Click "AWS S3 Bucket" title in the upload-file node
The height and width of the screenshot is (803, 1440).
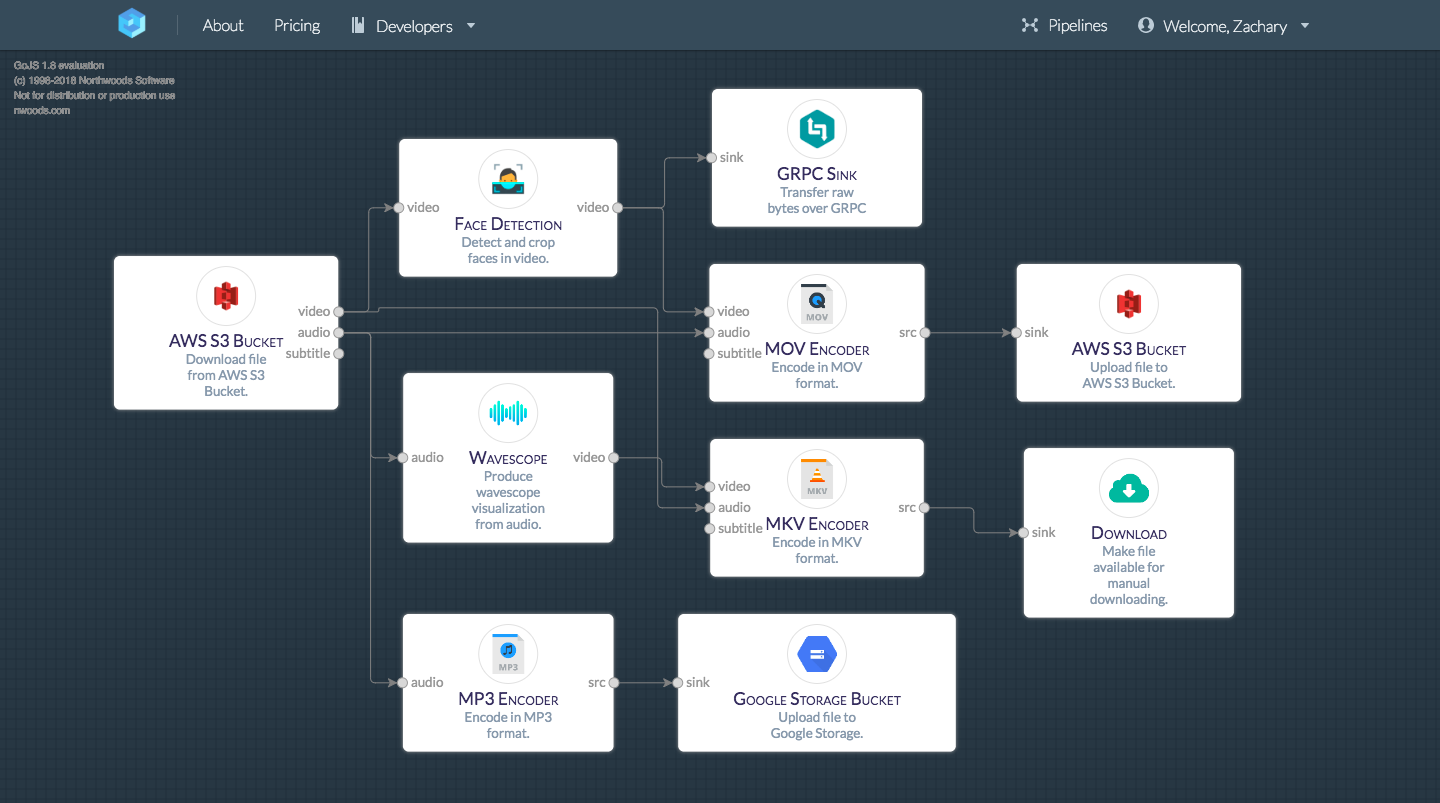point(1129,349)
